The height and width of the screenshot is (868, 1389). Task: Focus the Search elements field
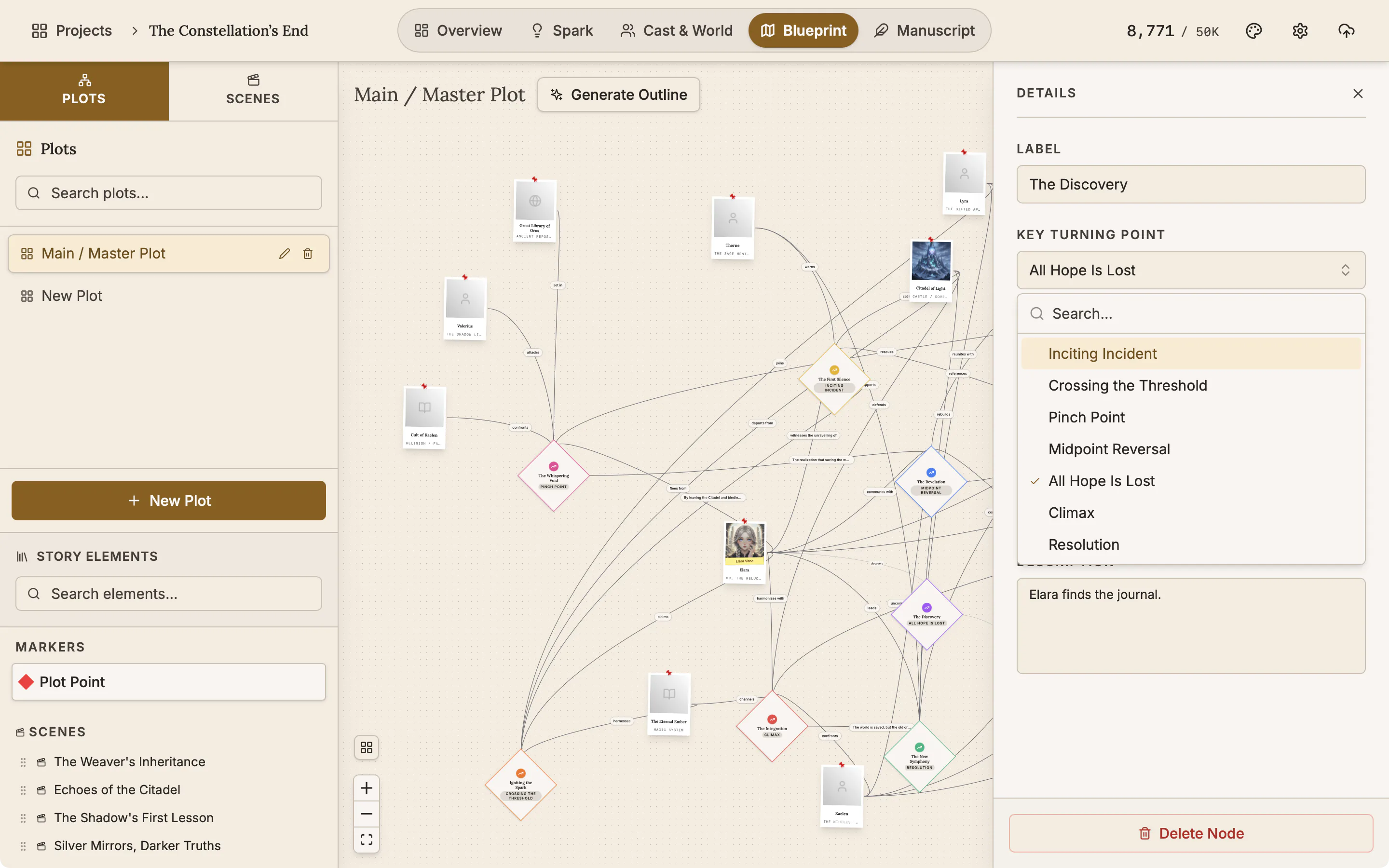(x=169, y=594)
